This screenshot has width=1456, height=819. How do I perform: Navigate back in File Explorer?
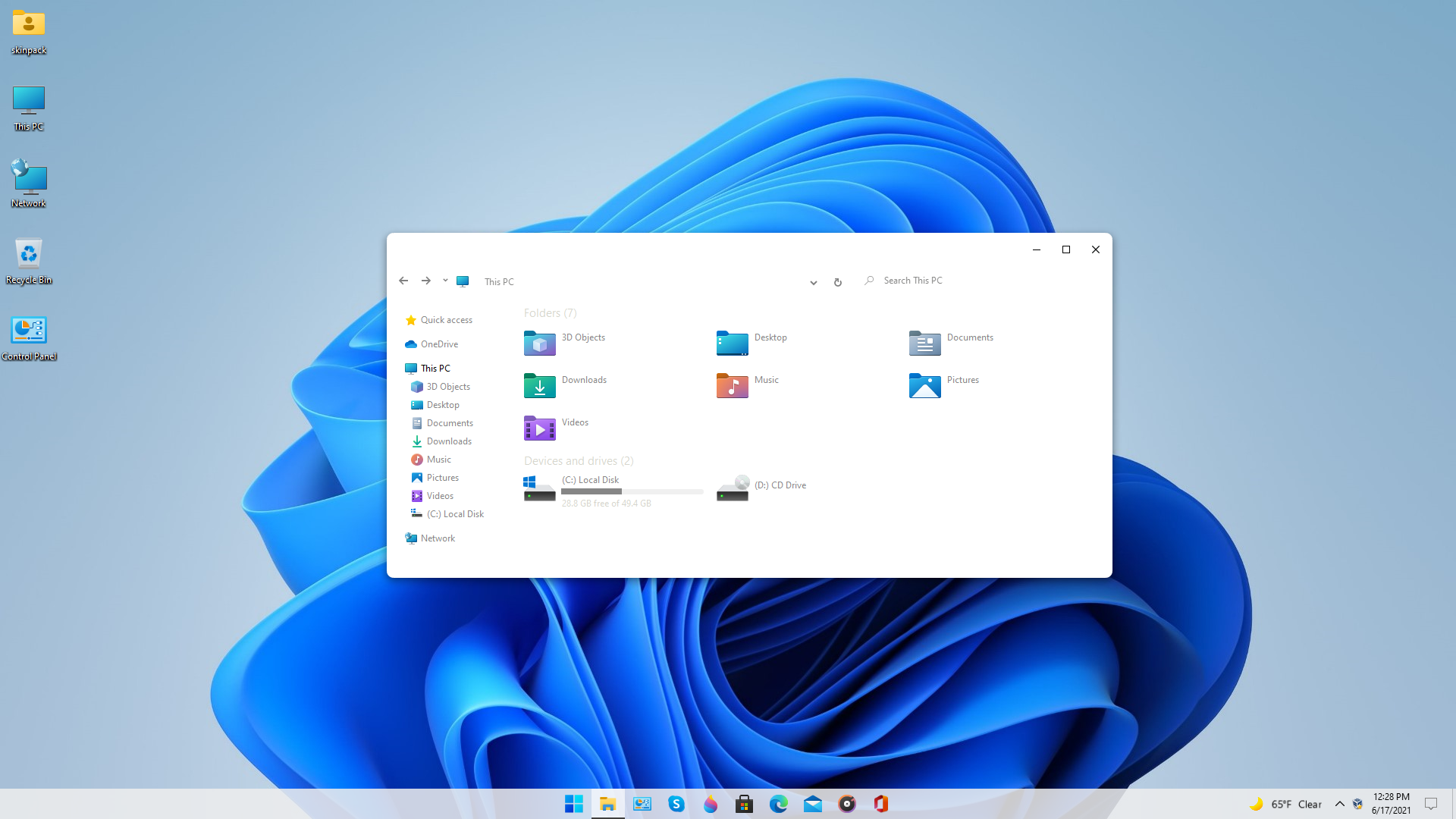[x=404, y=281]
